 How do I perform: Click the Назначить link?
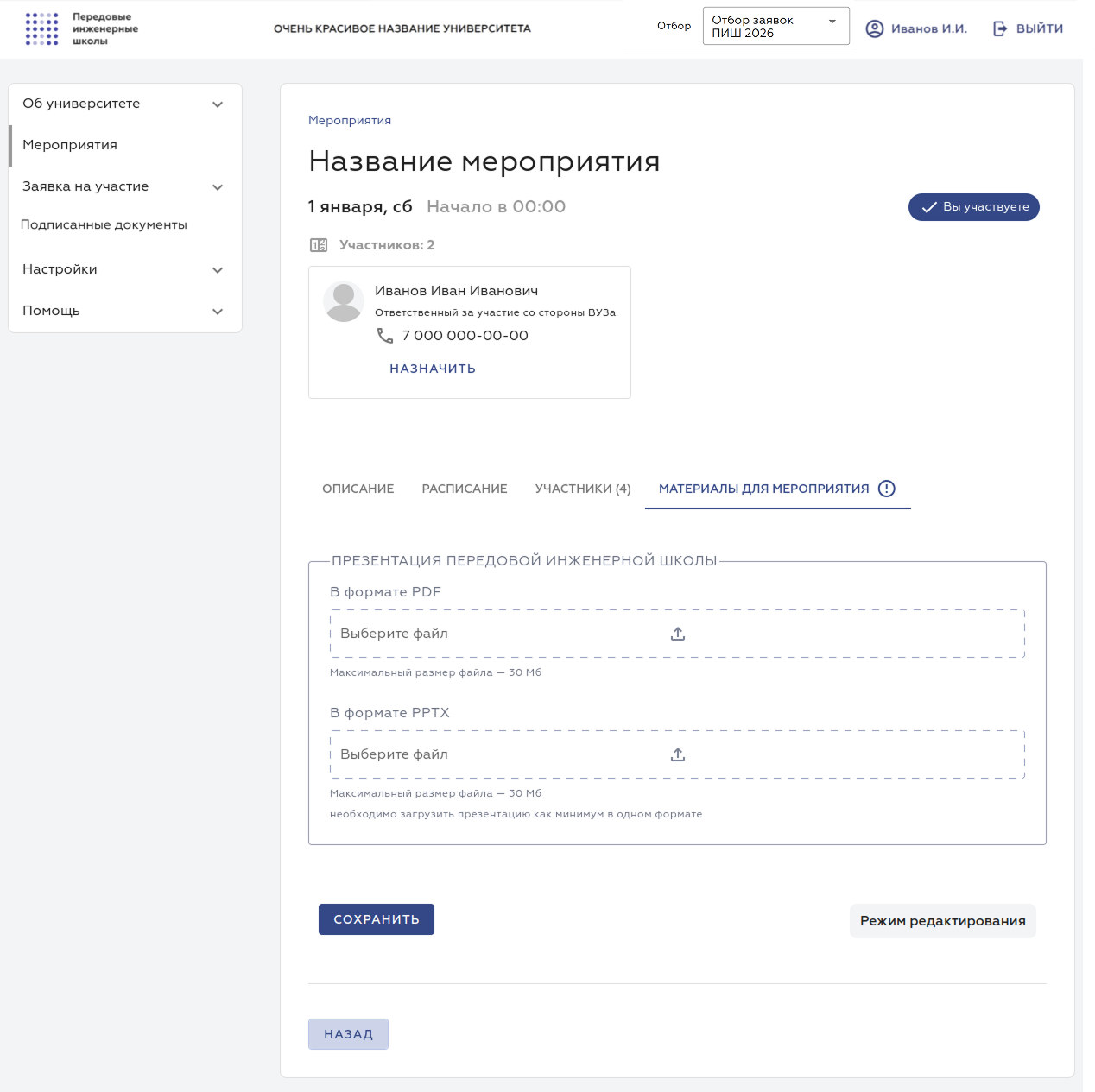point(433,369)
